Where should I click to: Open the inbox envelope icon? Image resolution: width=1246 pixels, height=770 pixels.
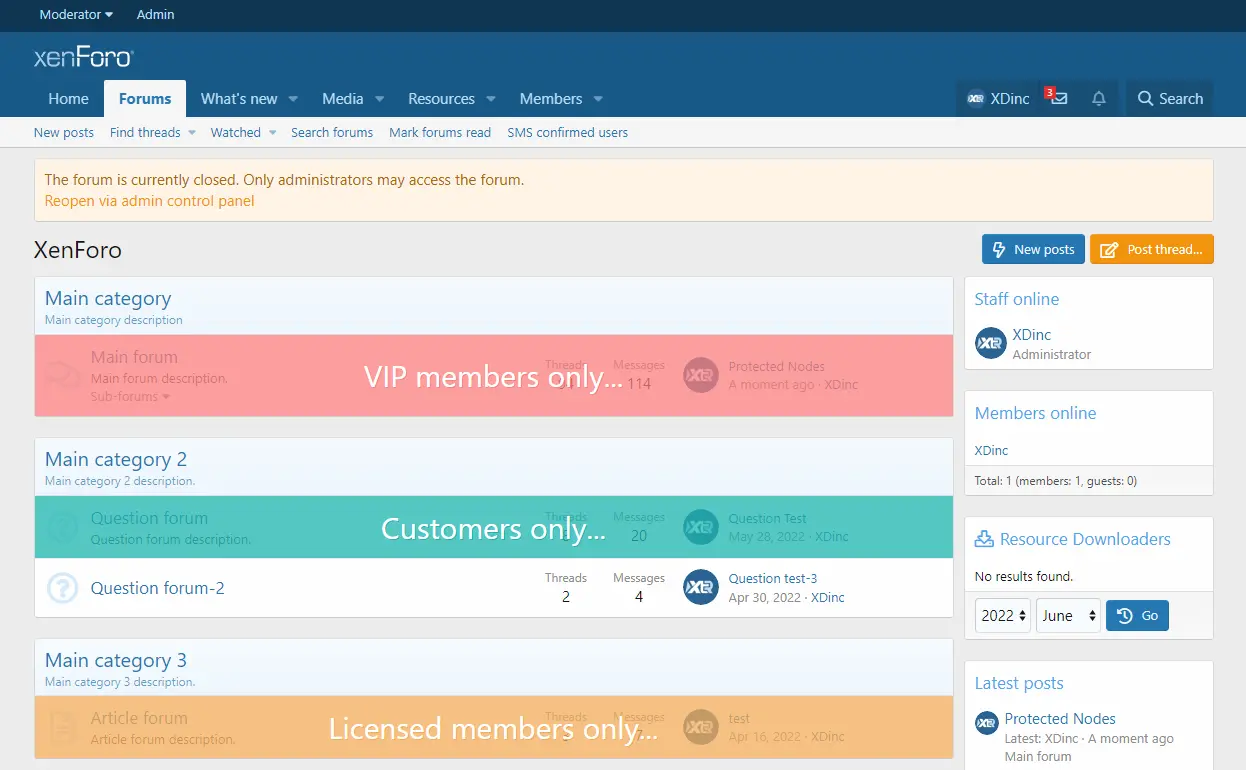[1058, 99]
